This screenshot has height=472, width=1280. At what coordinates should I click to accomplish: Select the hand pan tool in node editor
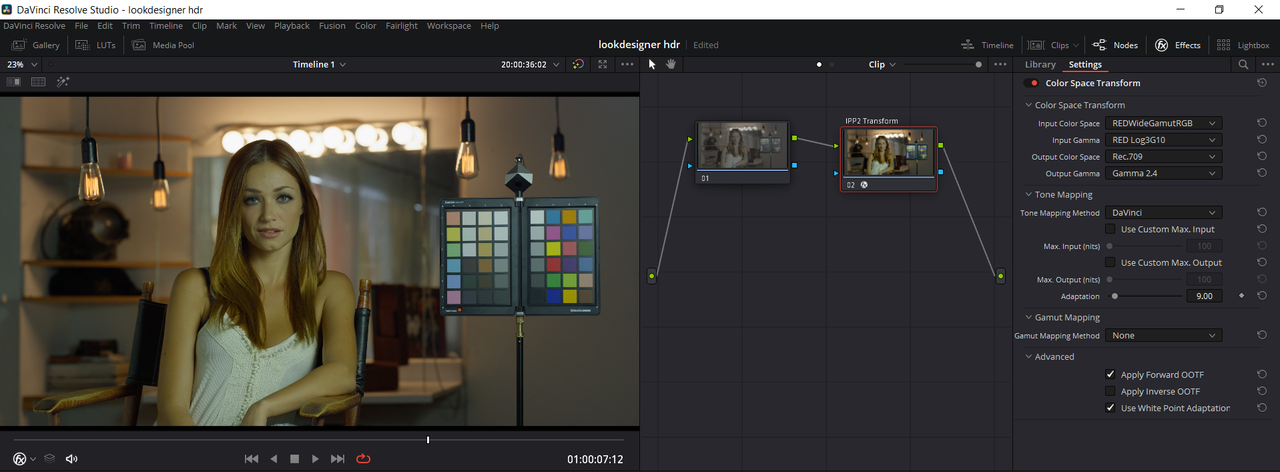(672, 64)
